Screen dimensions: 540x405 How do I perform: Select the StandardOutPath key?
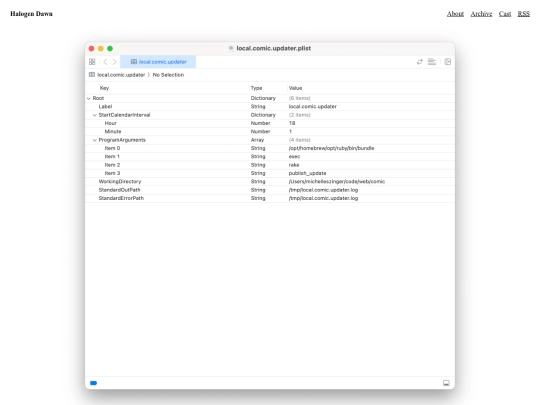pyautogui.click(x=120, y=190)
